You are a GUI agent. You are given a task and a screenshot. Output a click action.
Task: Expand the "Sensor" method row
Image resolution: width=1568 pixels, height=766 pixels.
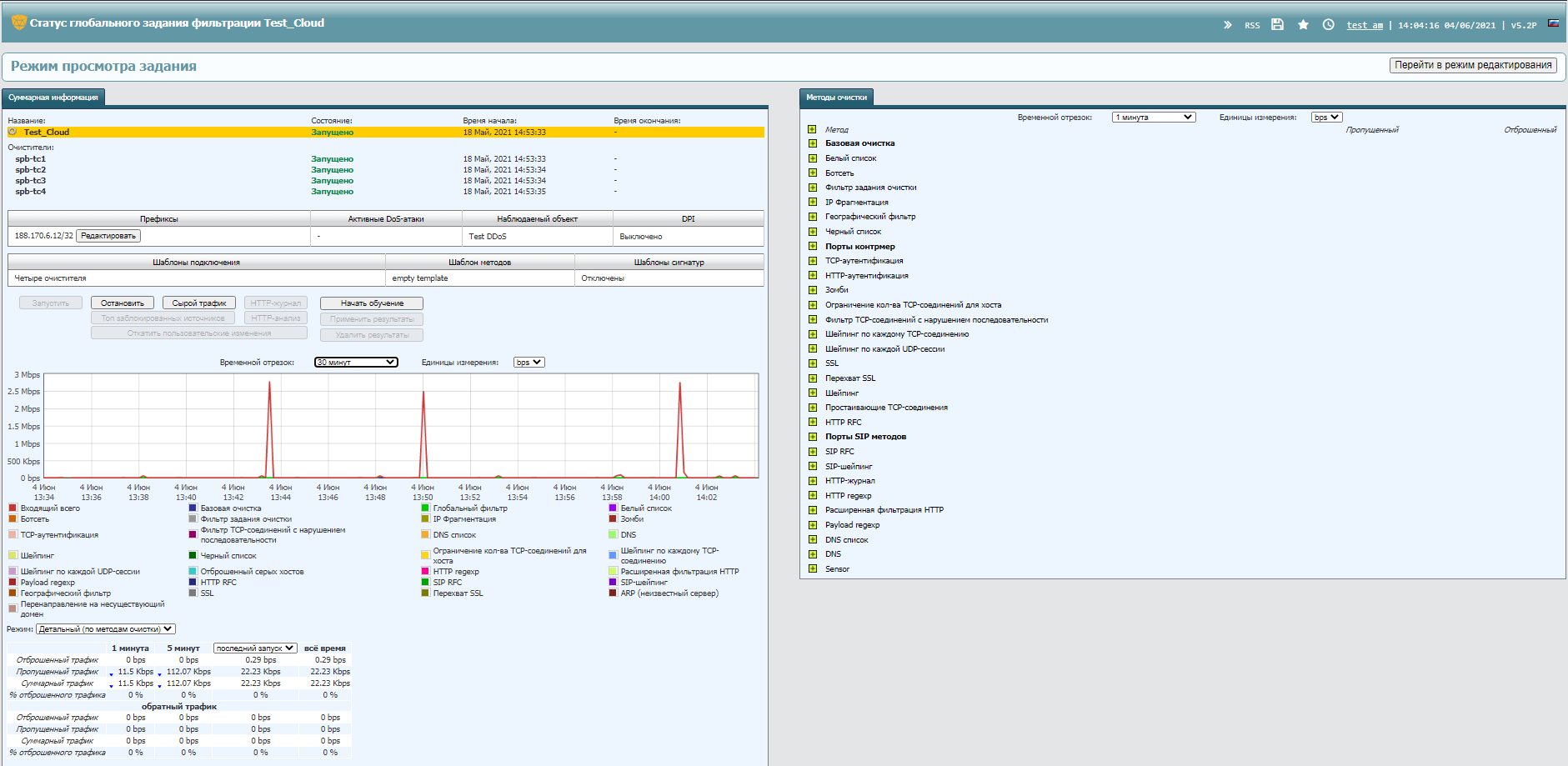pyautogui.click(x=812, y=569)
